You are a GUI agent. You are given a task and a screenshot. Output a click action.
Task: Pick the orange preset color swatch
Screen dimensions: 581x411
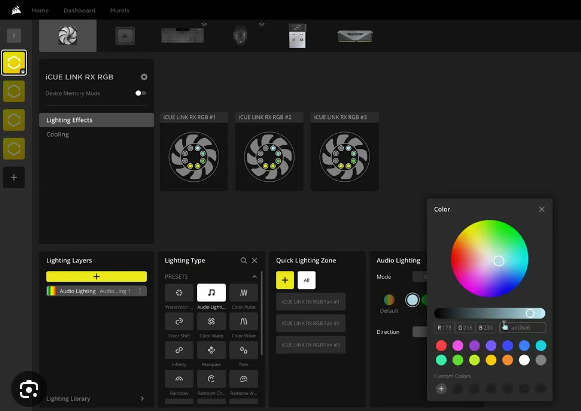[x=507, y=360]
